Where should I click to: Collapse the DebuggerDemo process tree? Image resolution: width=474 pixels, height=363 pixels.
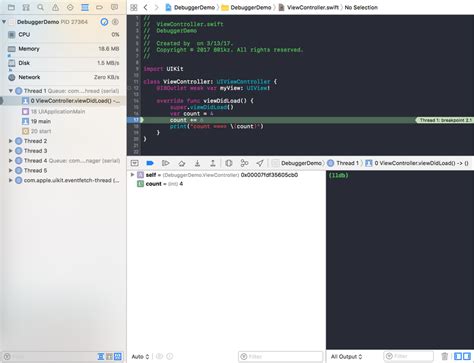point(4,22)
